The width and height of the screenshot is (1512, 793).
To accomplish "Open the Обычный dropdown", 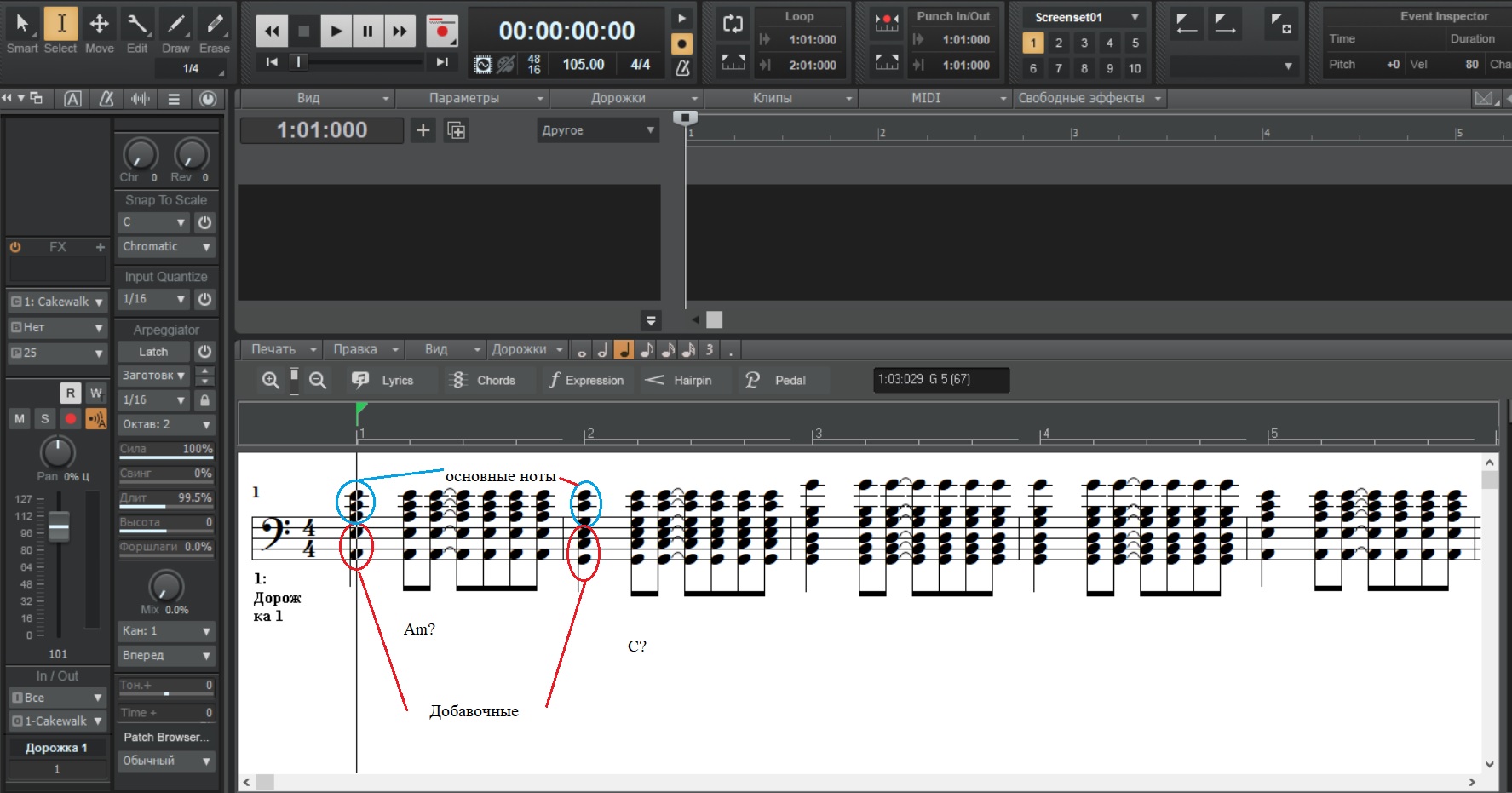I will (x=166, y=761).
